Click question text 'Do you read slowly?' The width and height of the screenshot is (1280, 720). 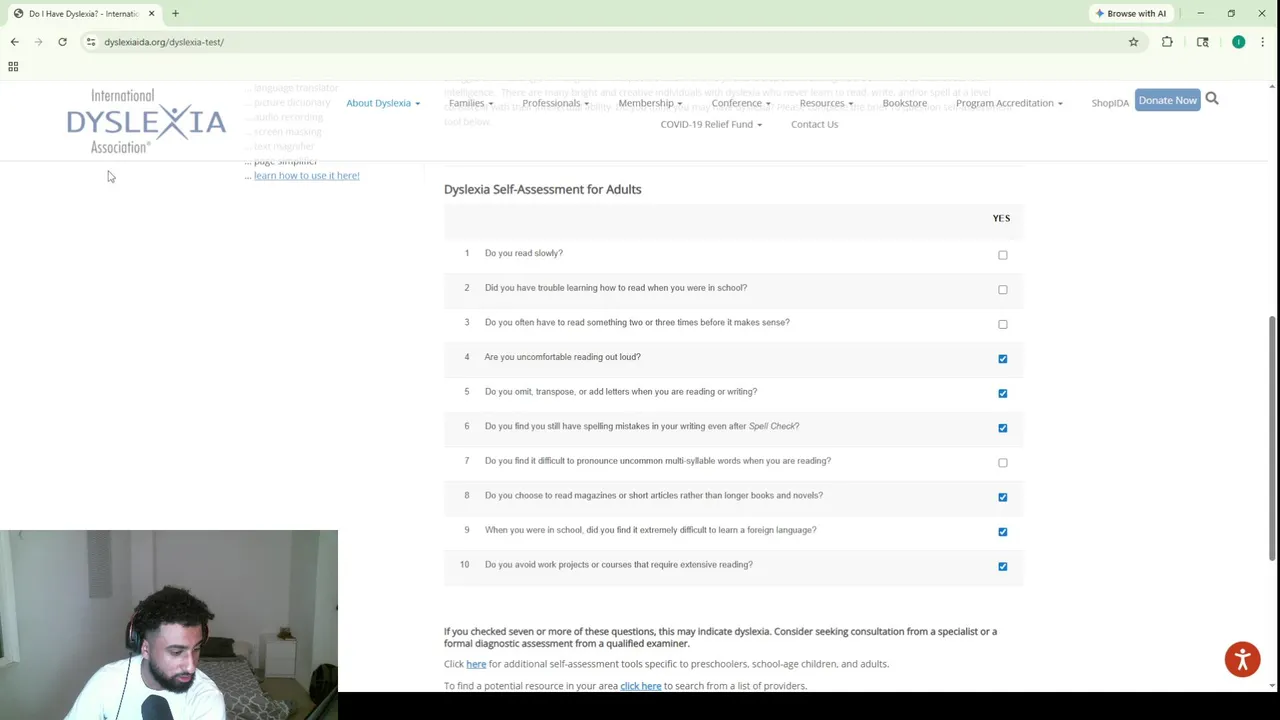coord(524,253)
